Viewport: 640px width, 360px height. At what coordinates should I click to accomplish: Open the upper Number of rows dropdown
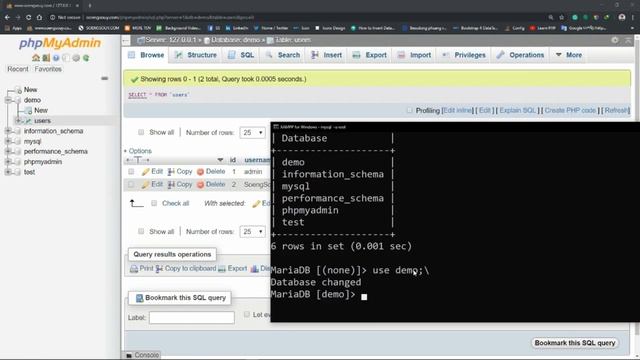[253, 133]
